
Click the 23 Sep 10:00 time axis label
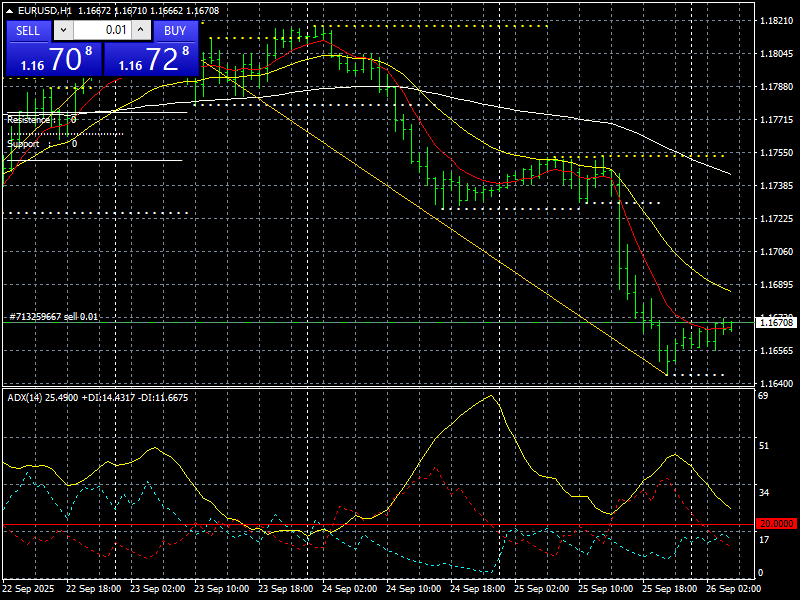tap(222, 589)
